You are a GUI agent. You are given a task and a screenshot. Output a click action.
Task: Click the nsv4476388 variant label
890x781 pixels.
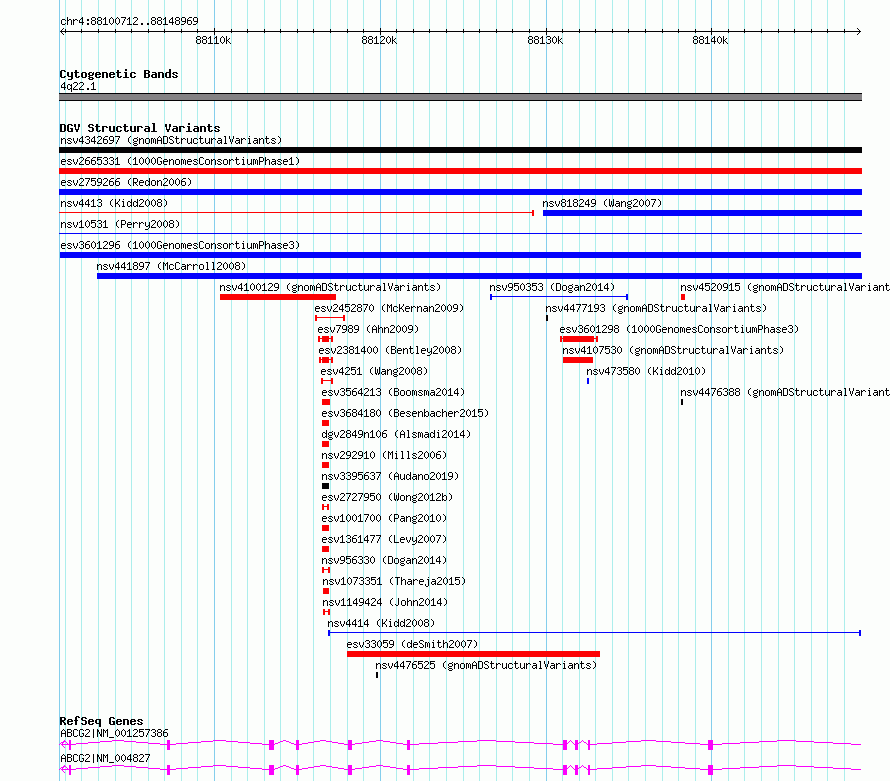(x=785, y=392)
